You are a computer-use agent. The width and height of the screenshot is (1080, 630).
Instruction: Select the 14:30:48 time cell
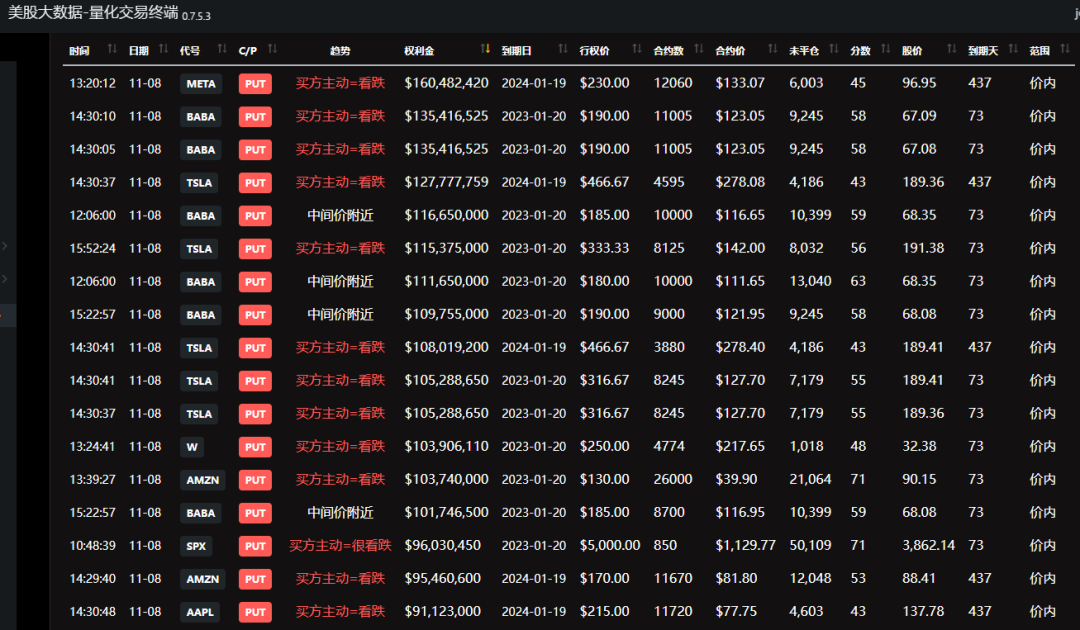point(92,612)
